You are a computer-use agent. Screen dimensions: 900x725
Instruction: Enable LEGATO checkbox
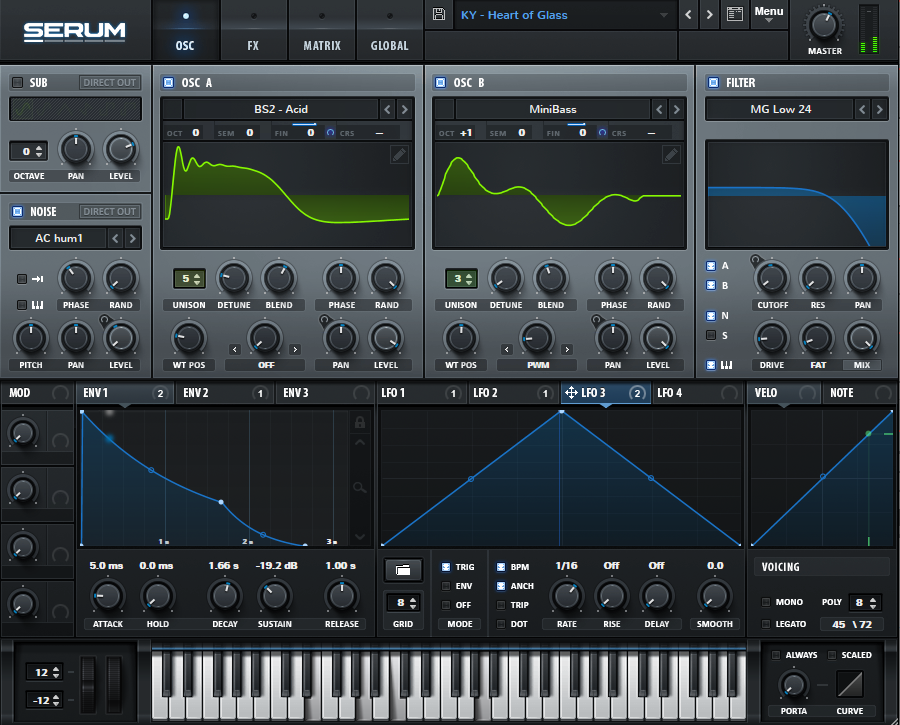pyautogui.click(x=766, y=624)
